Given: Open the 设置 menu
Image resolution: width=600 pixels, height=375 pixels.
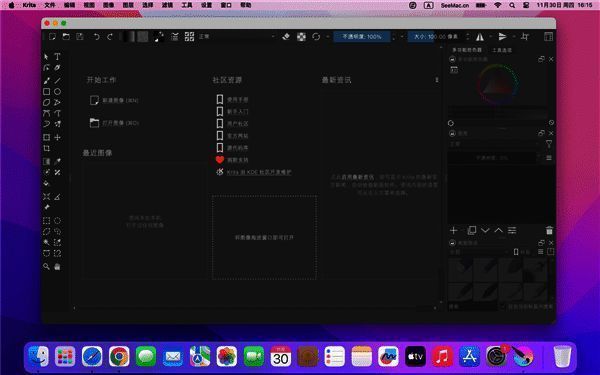Looking at the screenshot, I should click(206, 5).
